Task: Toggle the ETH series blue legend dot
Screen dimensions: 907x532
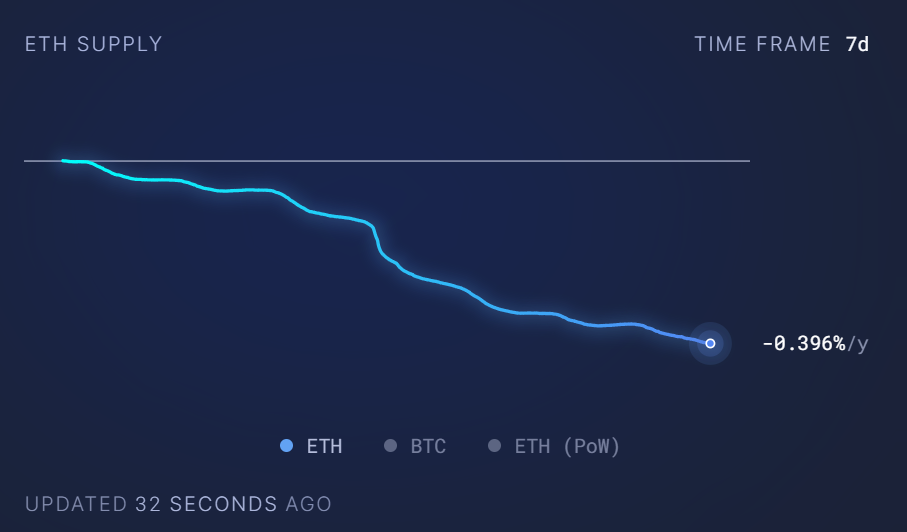Action: coord(287,446)
